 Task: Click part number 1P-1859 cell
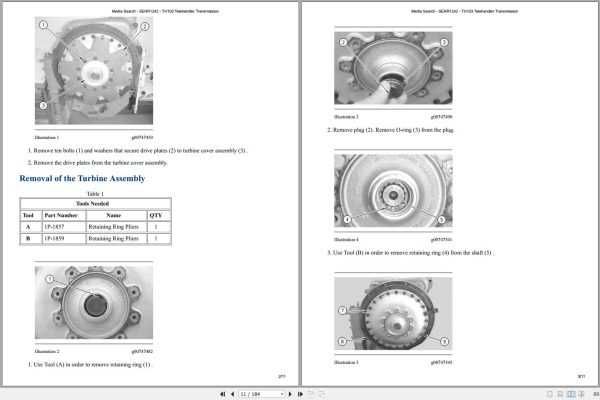pos(64,238)
